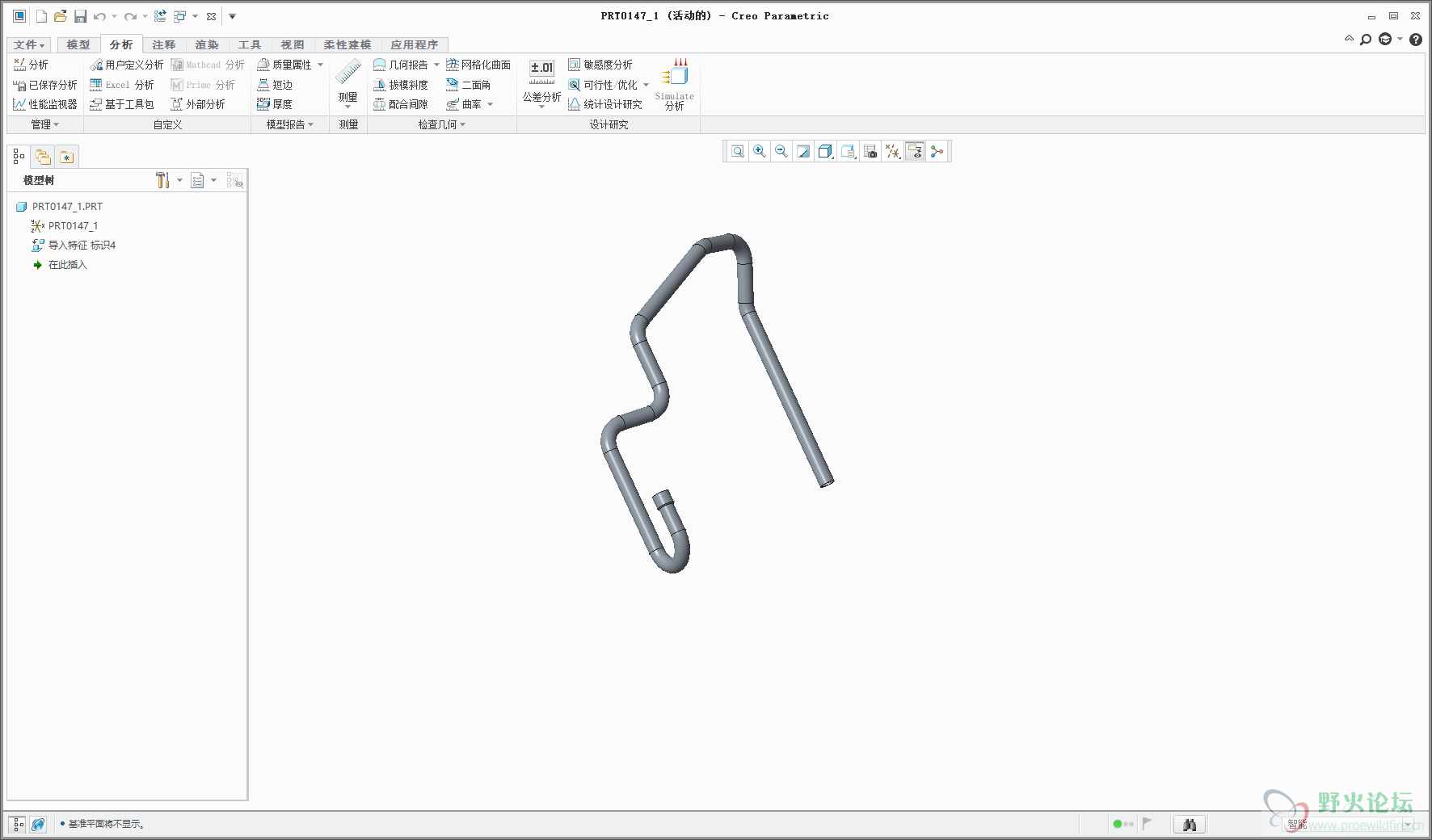The height and width of the screenshot is (840, 1432).
Task: Expand the 管理 group overflow
Action: (x=45, y=124)
